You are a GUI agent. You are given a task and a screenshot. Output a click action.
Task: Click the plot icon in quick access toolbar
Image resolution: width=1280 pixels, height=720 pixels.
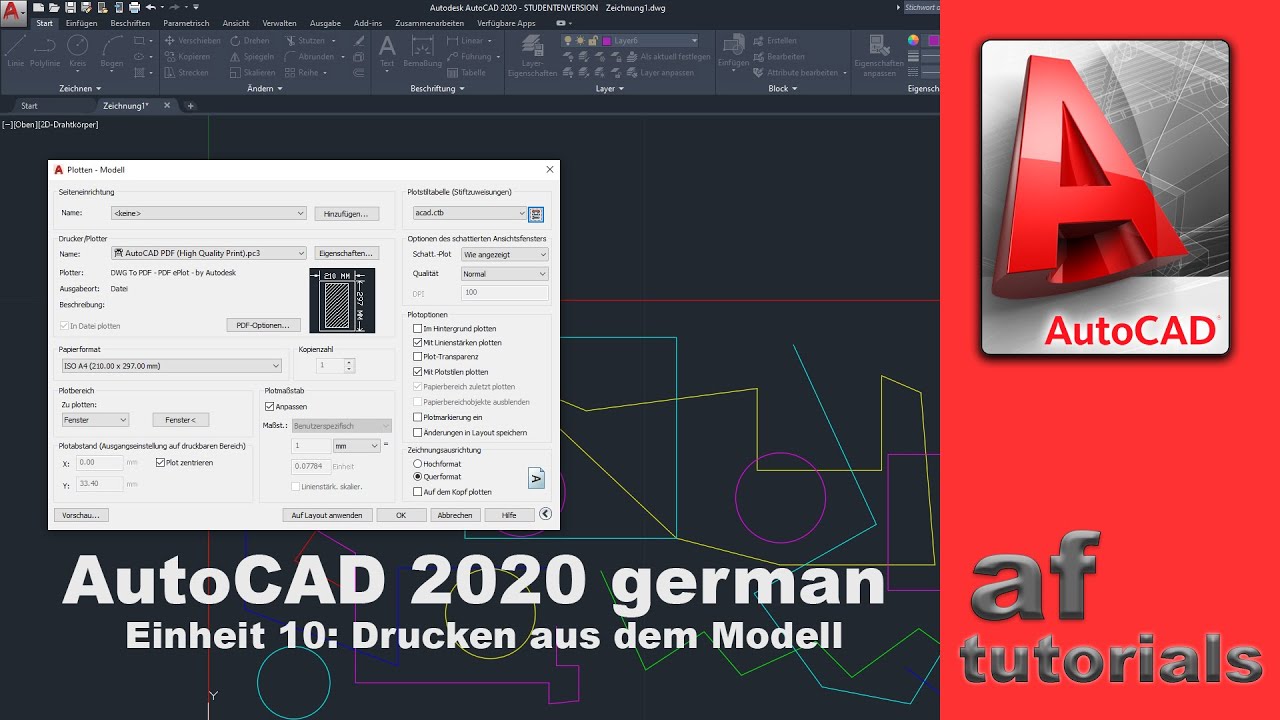133,7
